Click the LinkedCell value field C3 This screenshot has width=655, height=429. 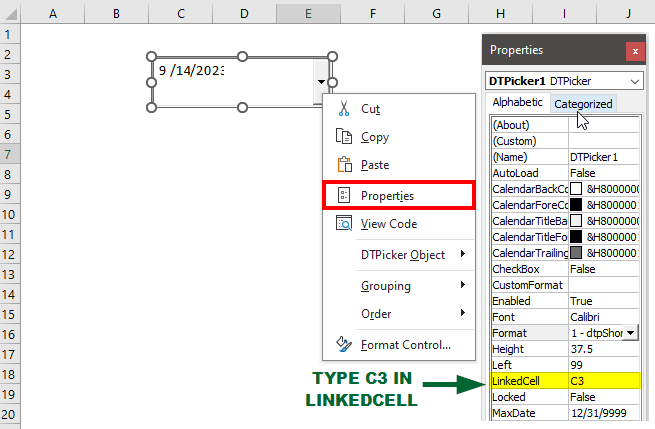click(604, 381)
